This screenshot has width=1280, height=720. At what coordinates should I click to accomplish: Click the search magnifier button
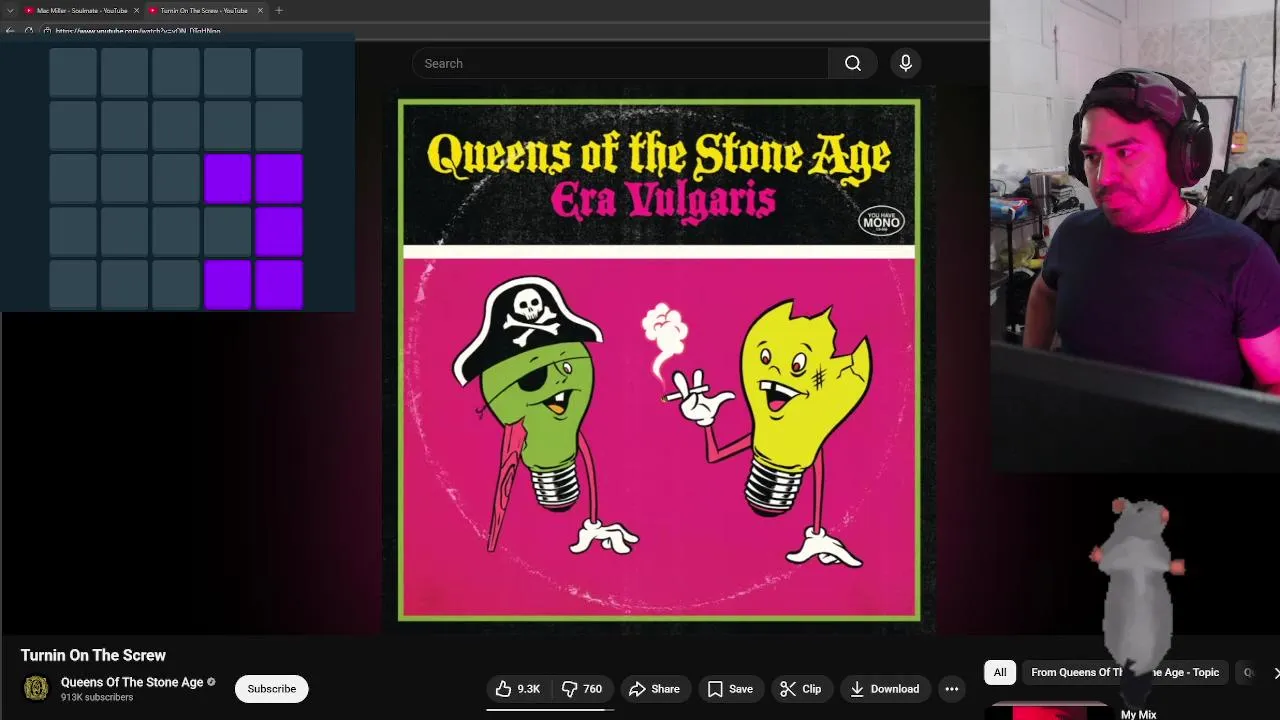(853, 63)
